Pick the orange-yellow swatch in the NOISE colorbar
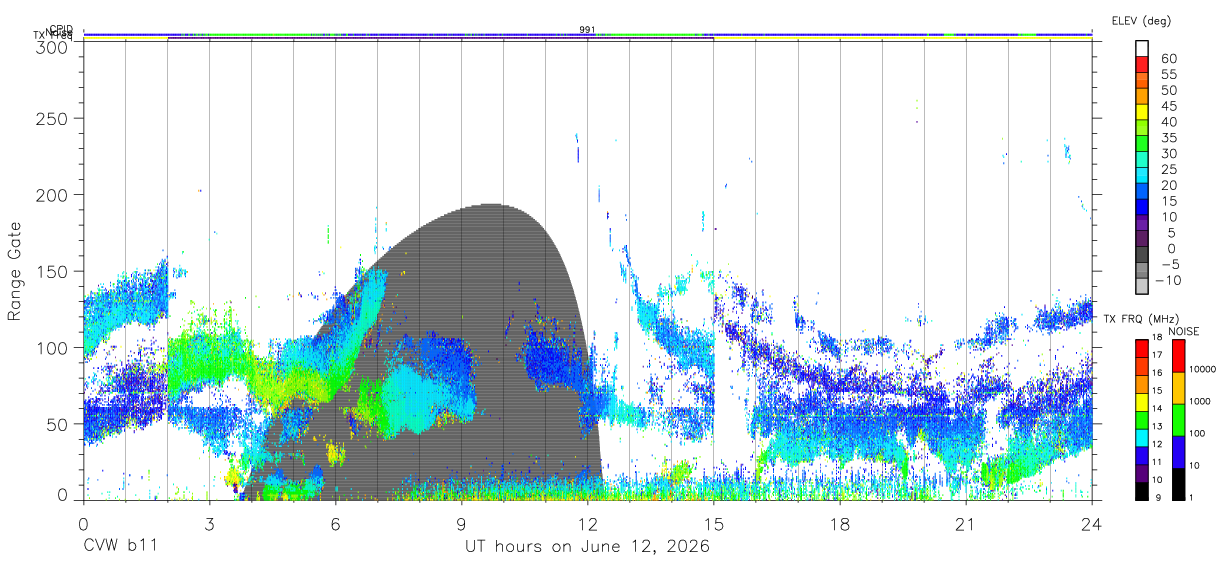Screen dimensions: 1228x567 tap(1177, 388)
